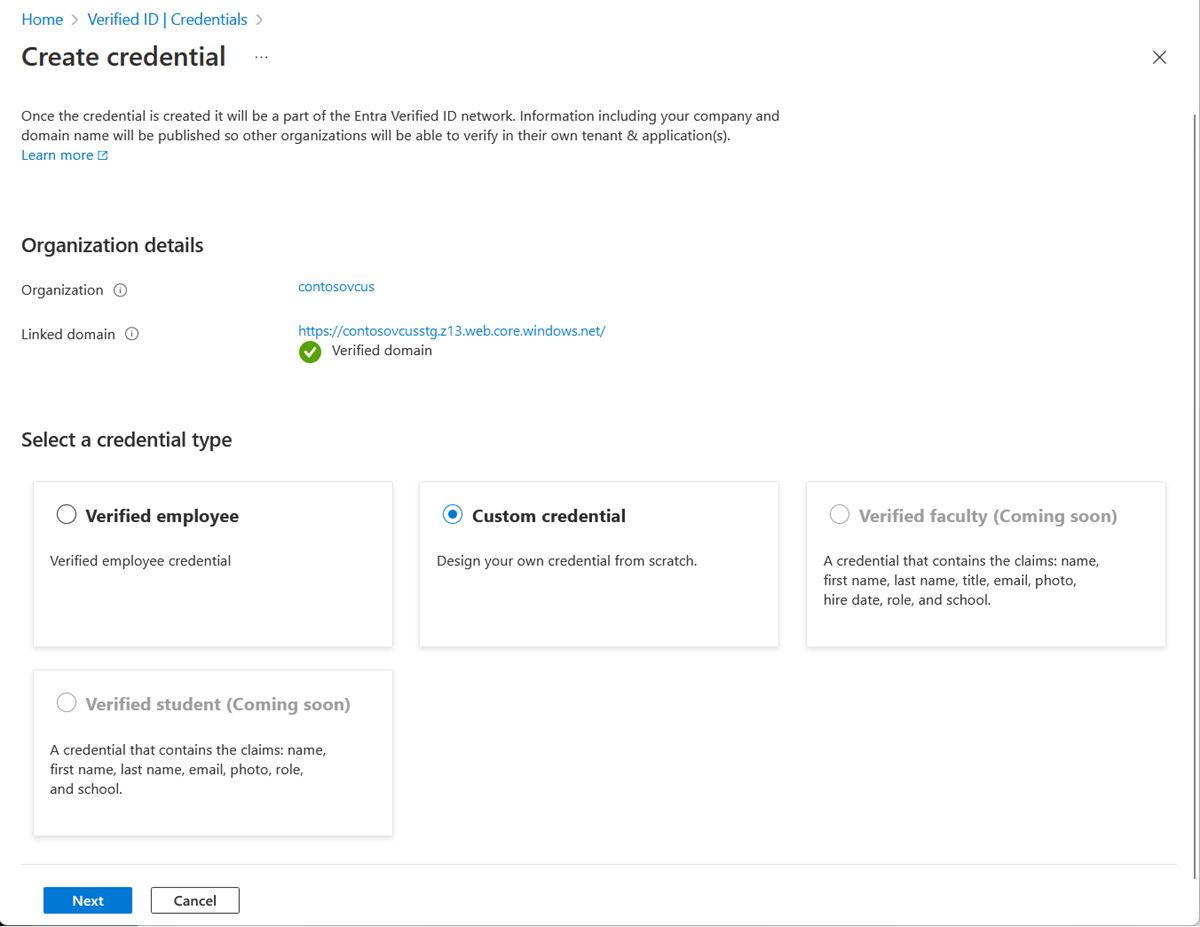Click the 'Verified domain' status text
This screenshot has width=1200, height=927.
point(382,350)
